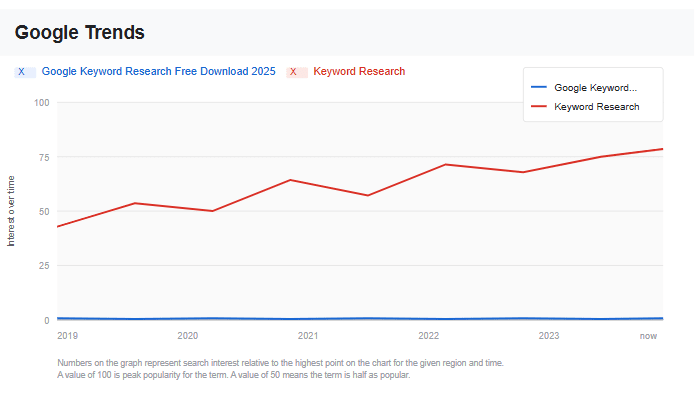Select the 2023 label on the time axis
Image resolution: width=696 pixels, height=409 pixels.
tap(549, 336)
